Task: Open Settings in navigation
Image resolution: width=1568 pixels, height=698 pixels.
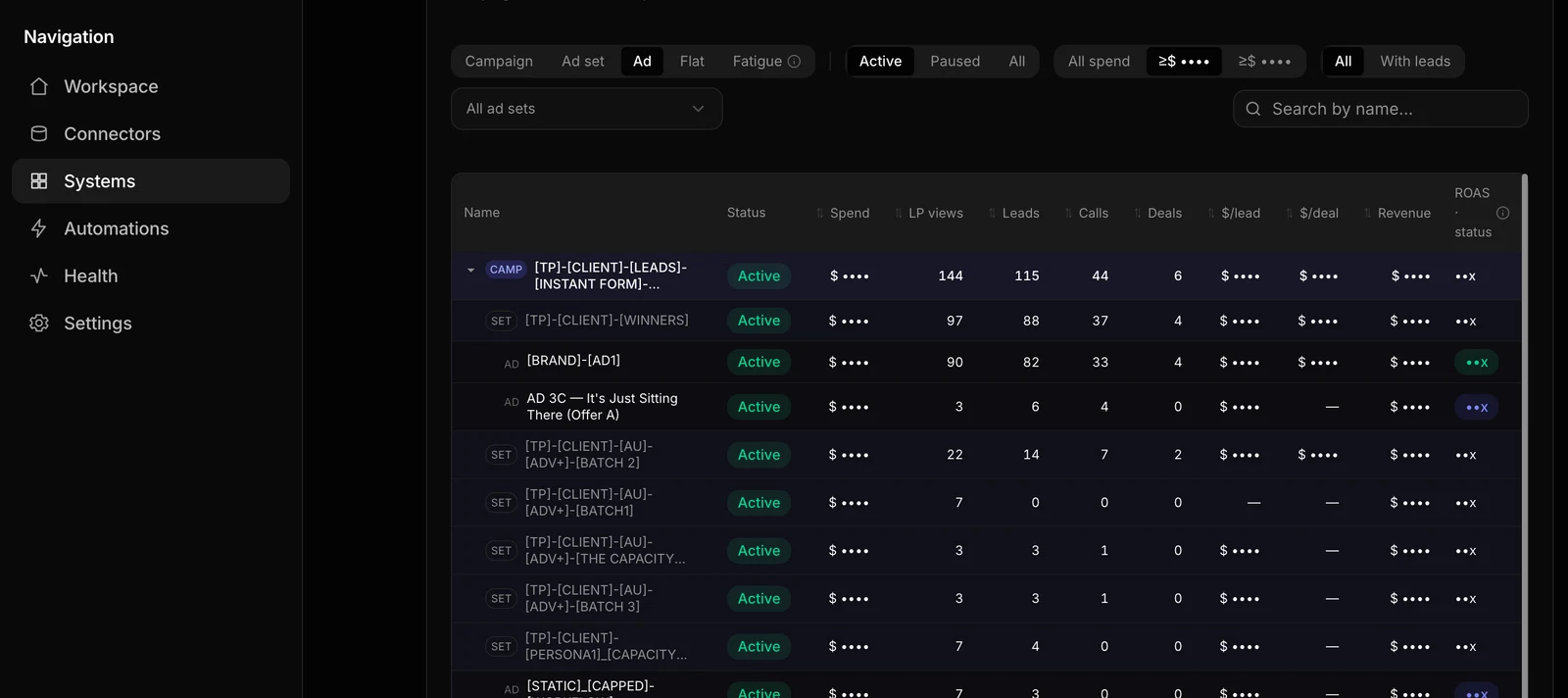Action: [x=151, y=323]
